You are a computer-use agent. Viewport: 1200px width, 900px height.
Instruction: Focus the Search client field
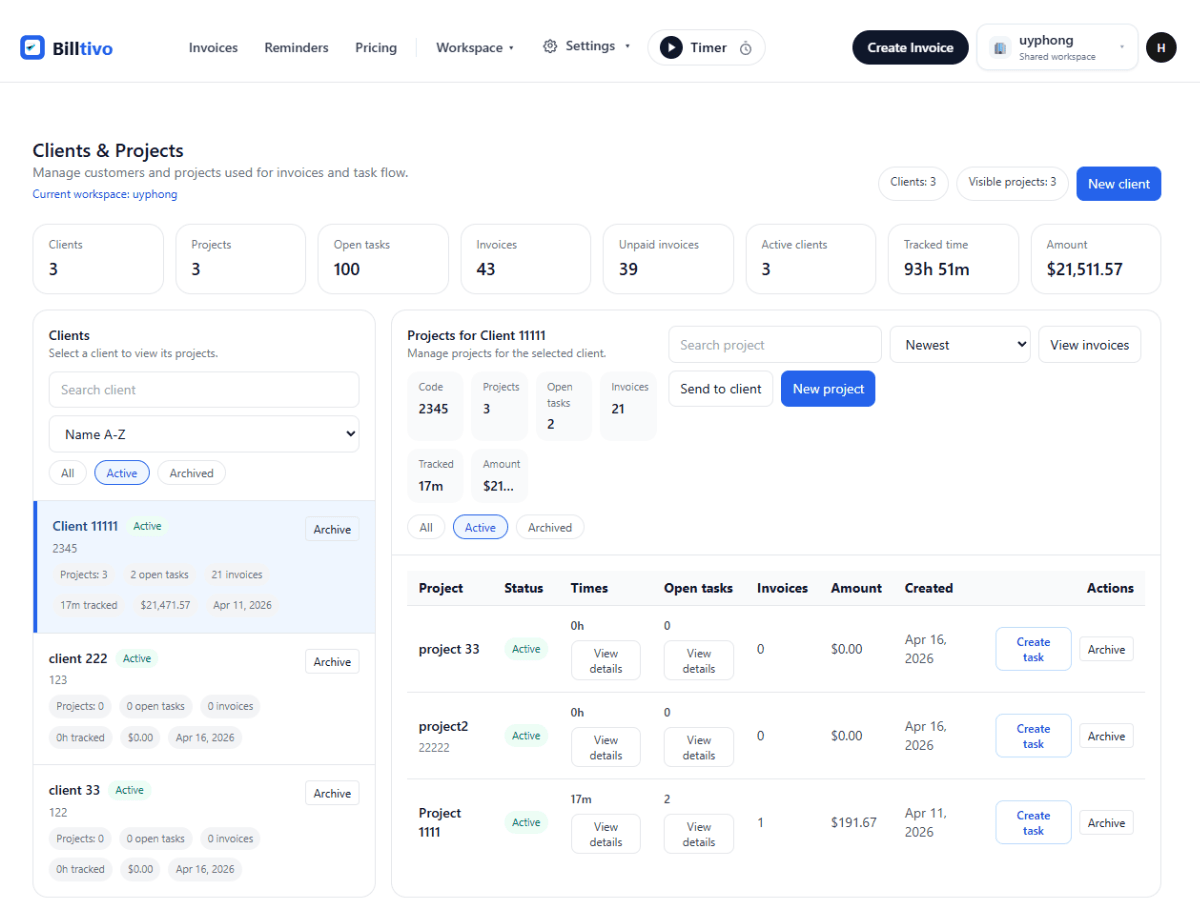(x=204, y=390)
